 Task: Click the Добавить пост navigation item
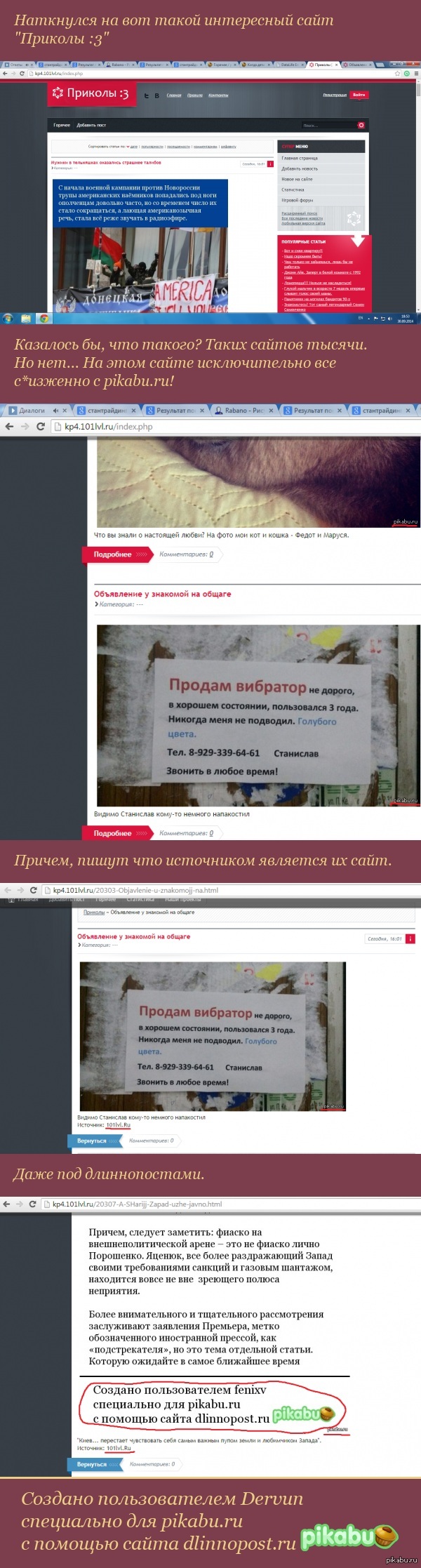click(91, 125)
